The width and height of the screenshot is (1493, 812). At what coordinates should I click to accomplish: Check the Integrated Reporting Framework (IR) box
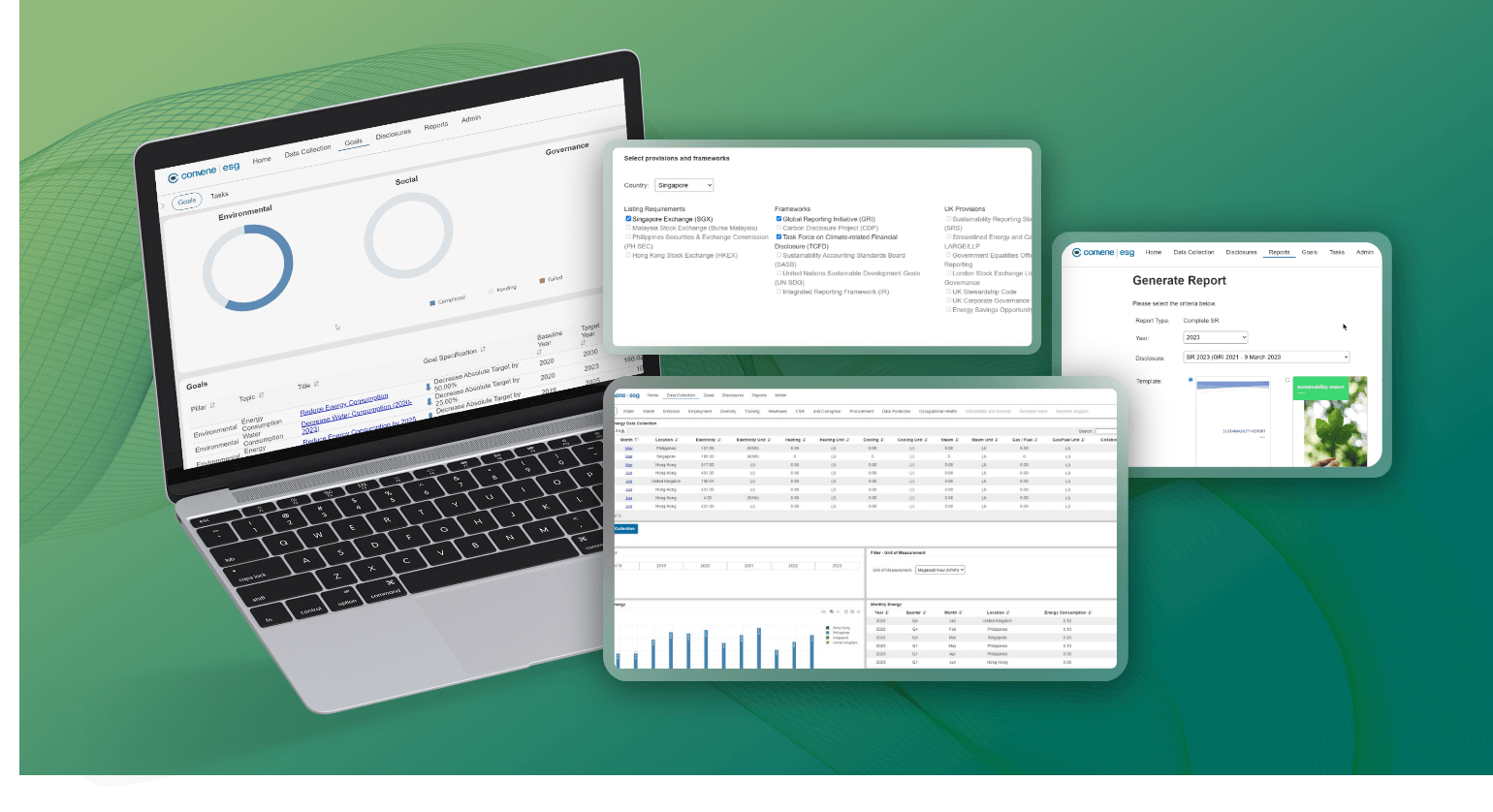tap(778, 292)
